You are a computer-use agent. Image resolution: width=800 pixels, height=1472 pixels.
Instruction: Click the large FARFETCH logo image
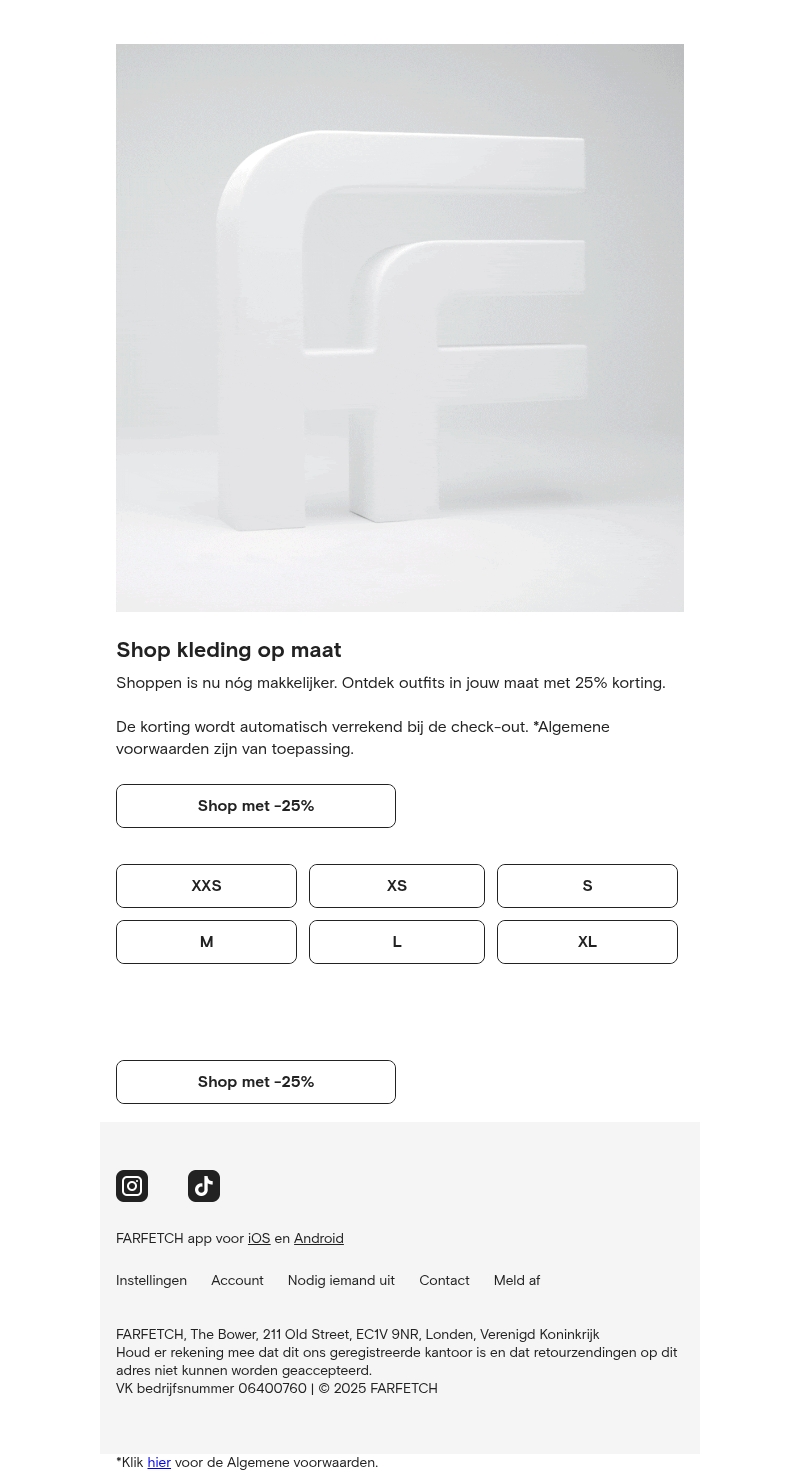(x=400, y=328)
